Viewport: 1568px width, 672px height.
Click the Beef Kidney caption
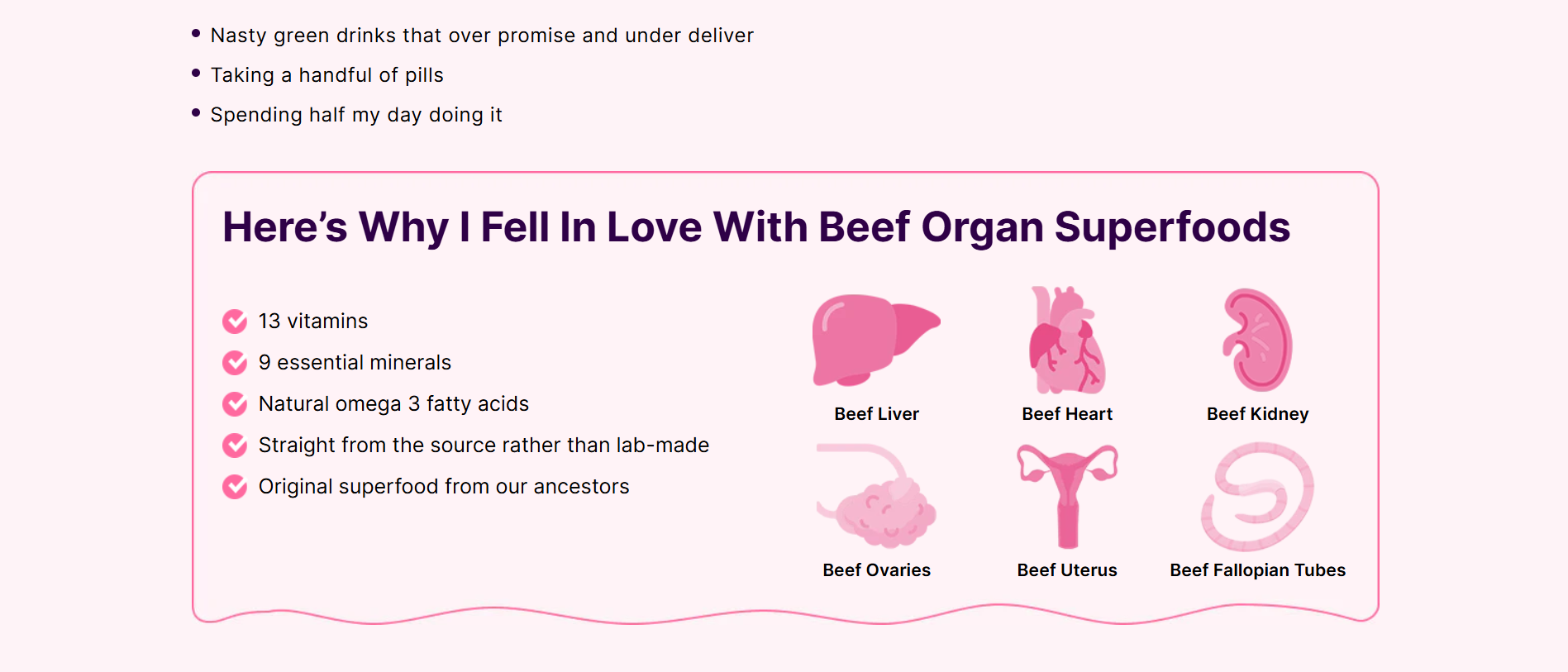point(1257,414)
